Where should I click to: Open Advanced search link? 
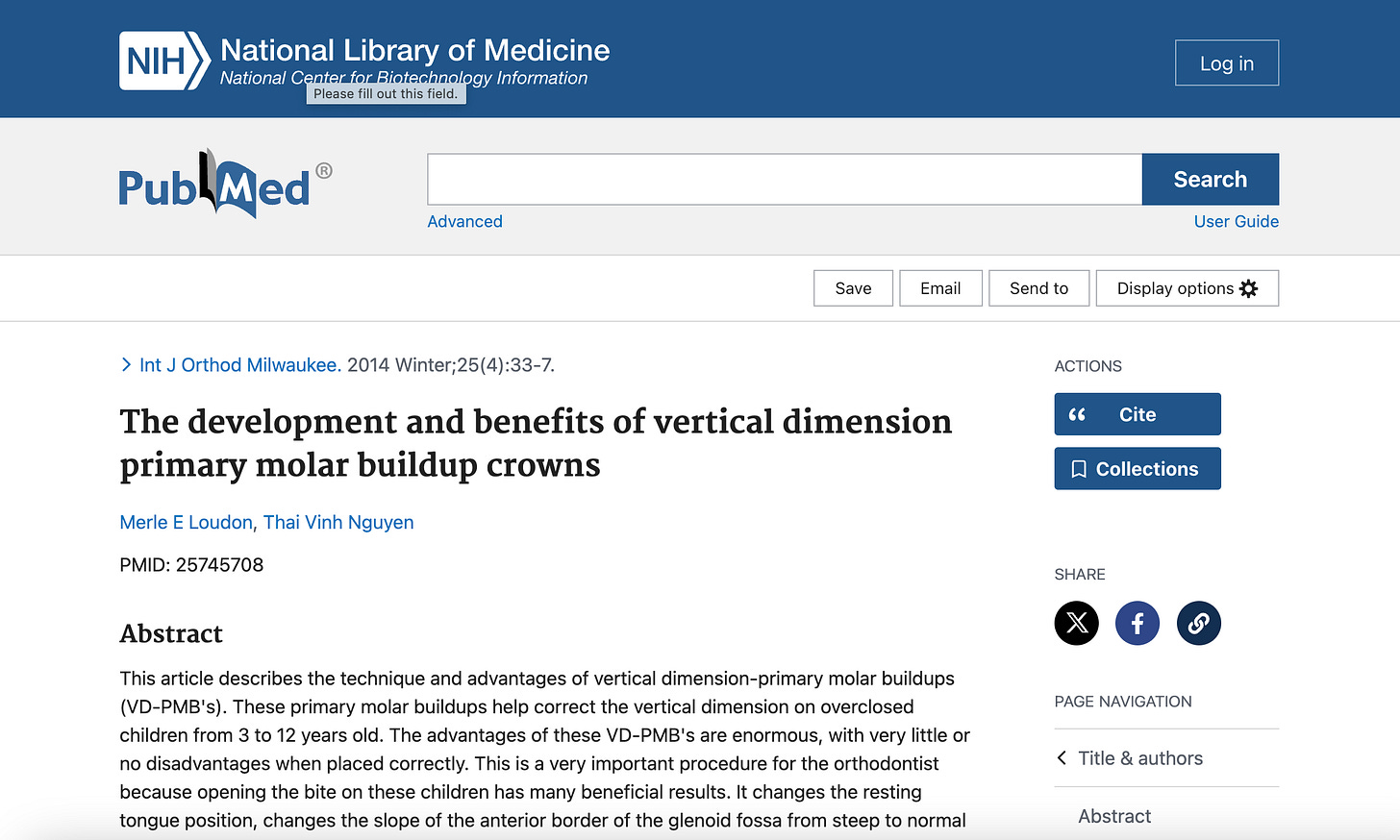point(464,221)
